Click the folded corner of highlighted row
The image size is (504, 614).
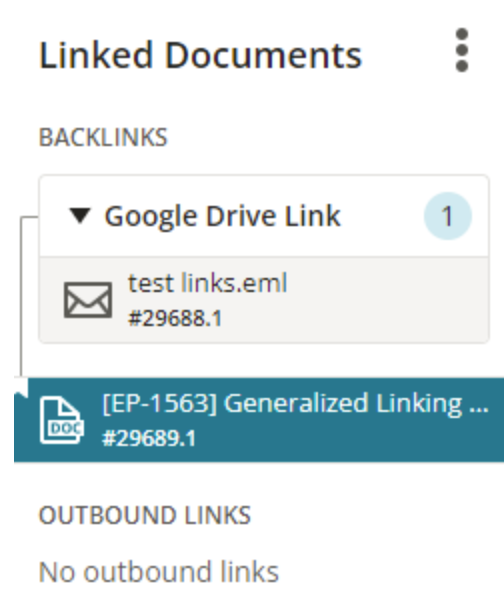[x=21, y=387]
